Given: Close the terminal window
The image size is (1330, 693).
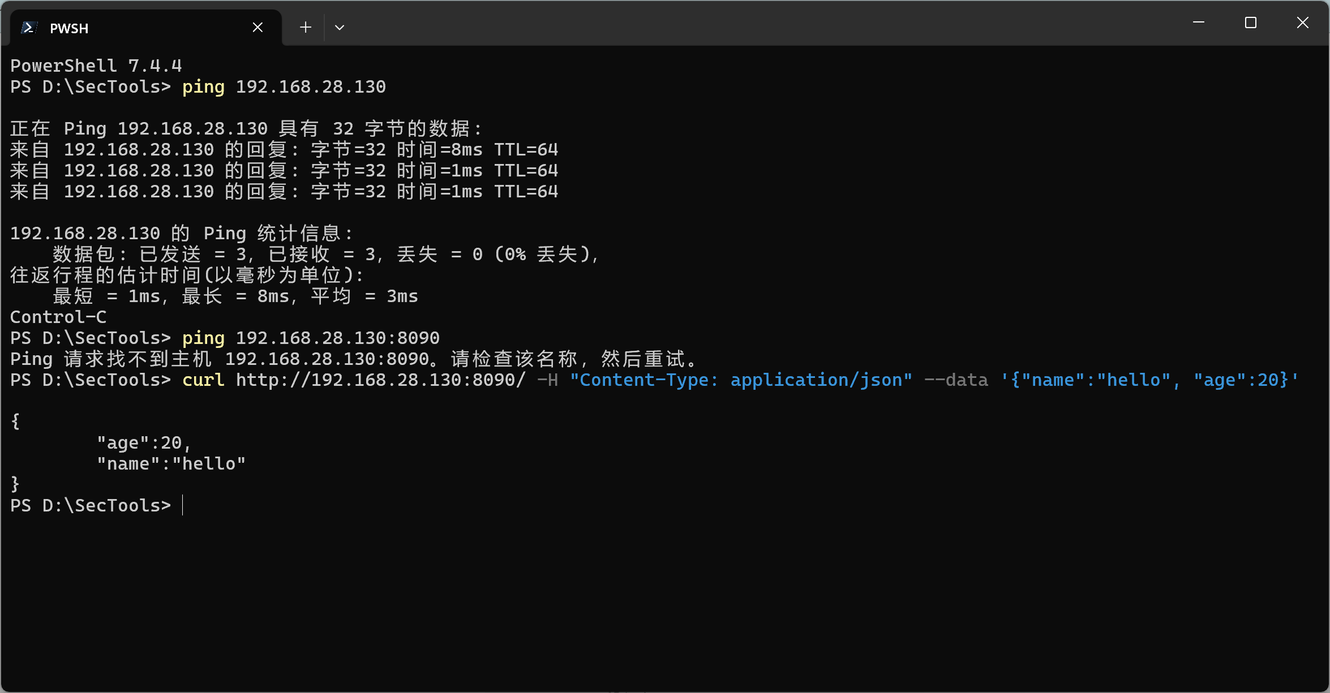Looking at the screenshot, I should pos(1302,23).
